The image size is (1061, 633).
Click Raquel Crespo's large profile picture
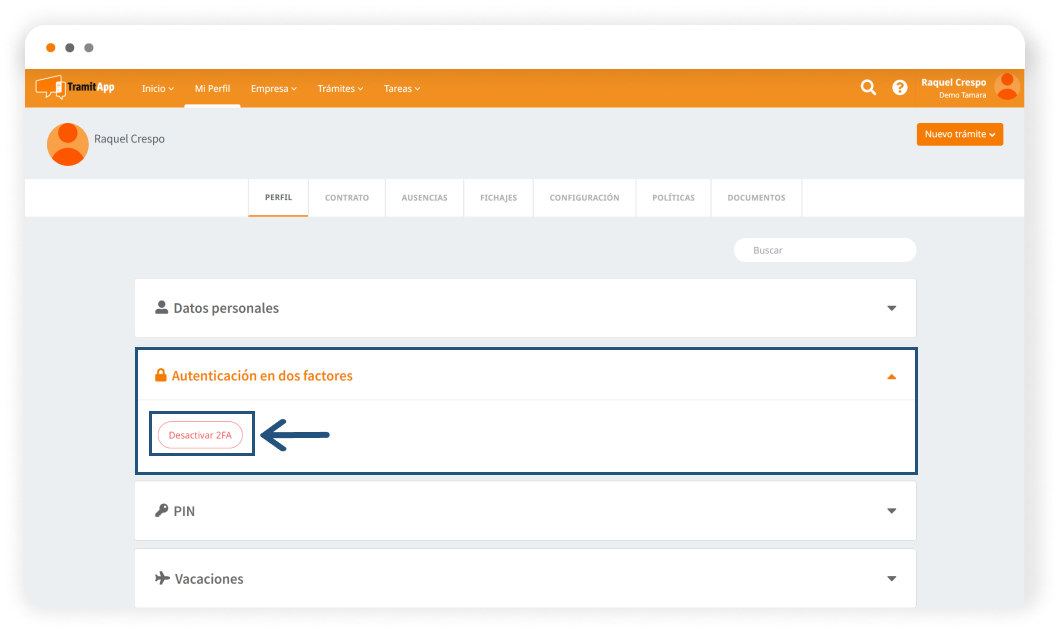(68, 144)
